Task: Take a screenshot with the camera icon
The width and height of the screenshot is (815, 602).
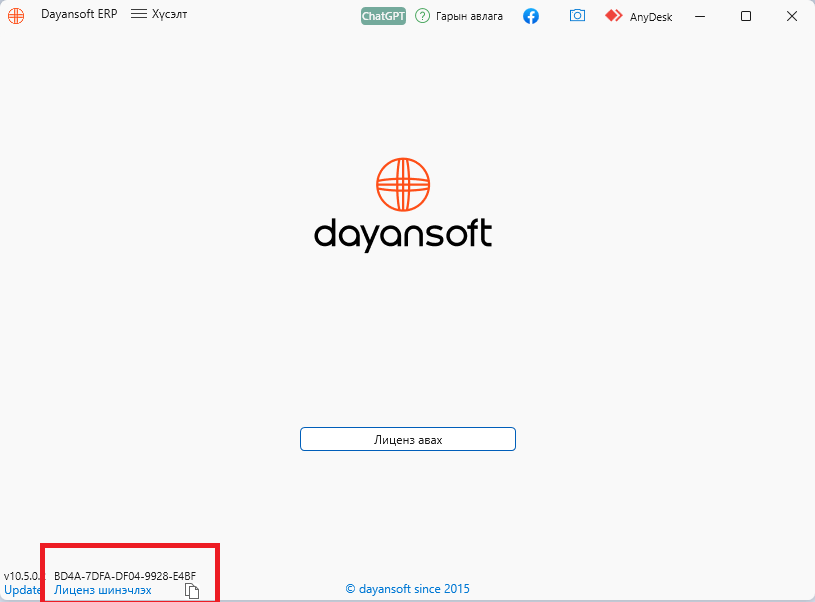Action: [577, 16]
